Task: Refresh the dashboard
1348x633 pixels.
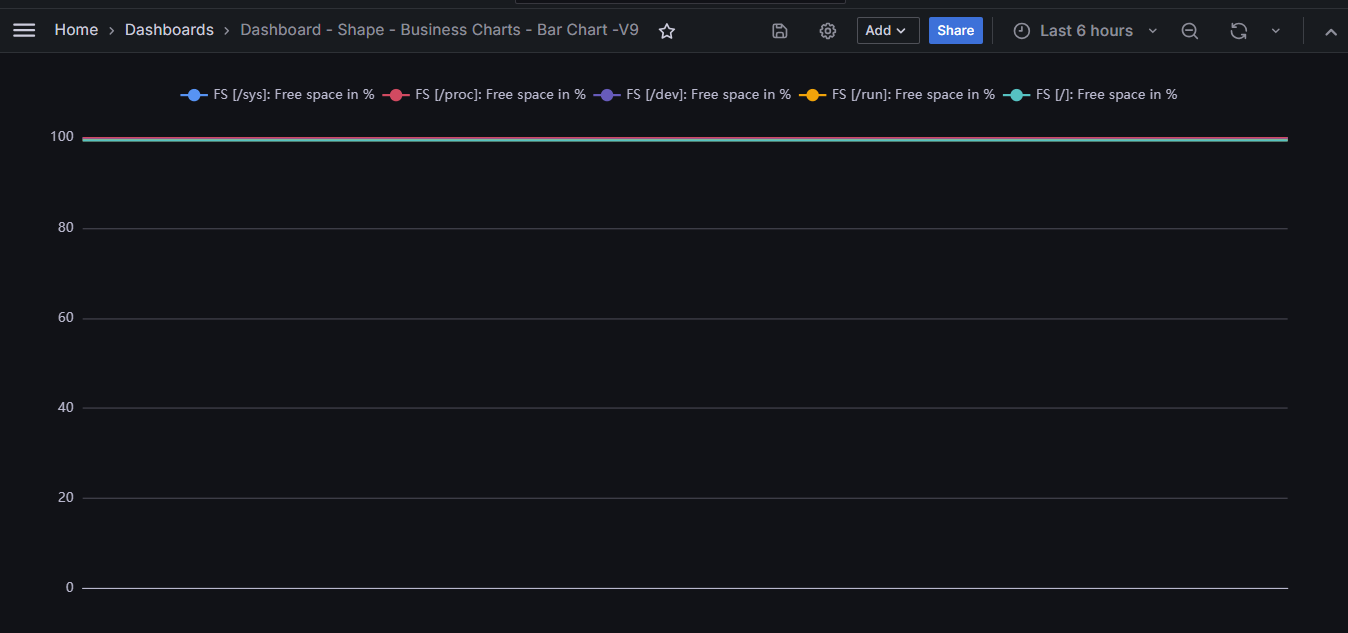Action: [x=1238, y=31]
